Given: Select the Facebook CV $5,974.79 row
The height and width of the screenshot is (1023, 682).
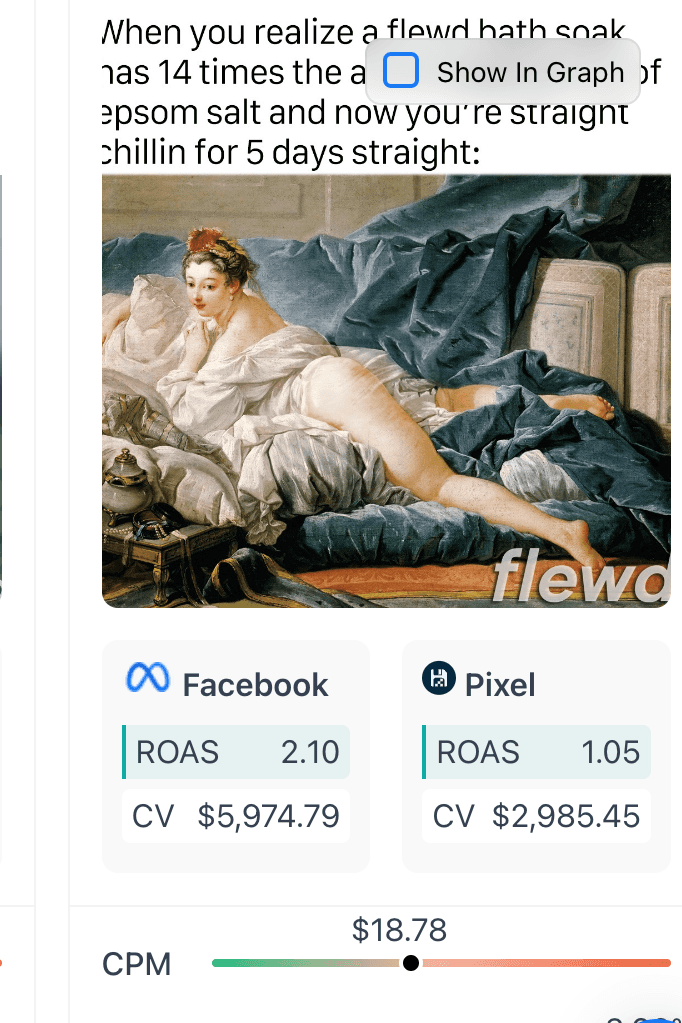Looking at the screenshot, I should (236, 816).
